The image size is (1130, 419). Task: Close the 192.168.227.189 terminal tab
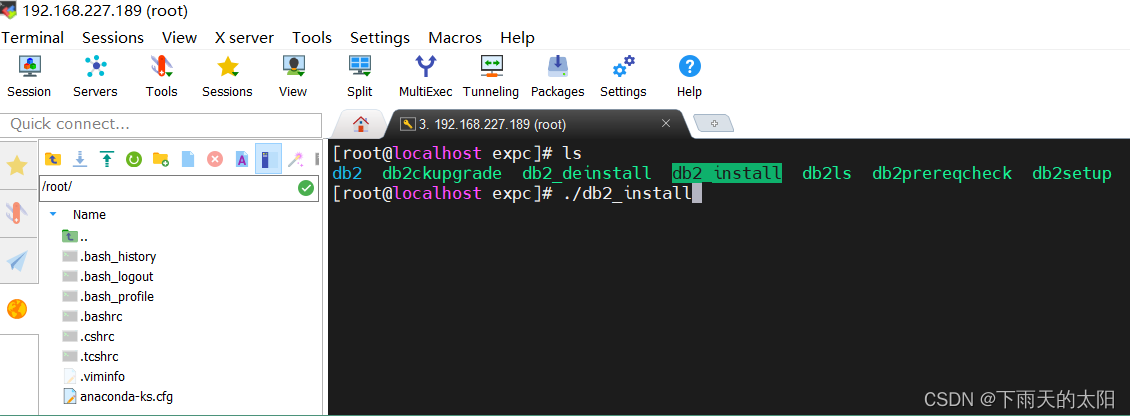pos(666,123)
